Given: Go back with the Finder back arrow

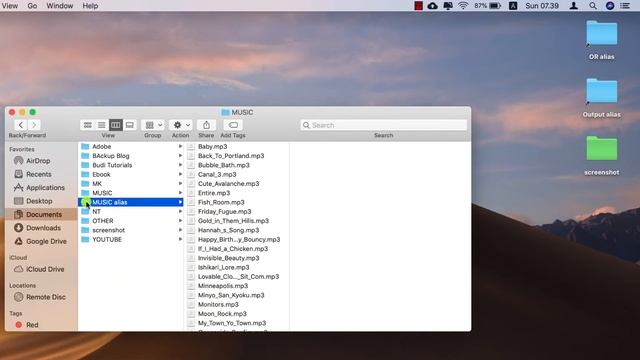Looking at the screenshot, I should 21,125.
